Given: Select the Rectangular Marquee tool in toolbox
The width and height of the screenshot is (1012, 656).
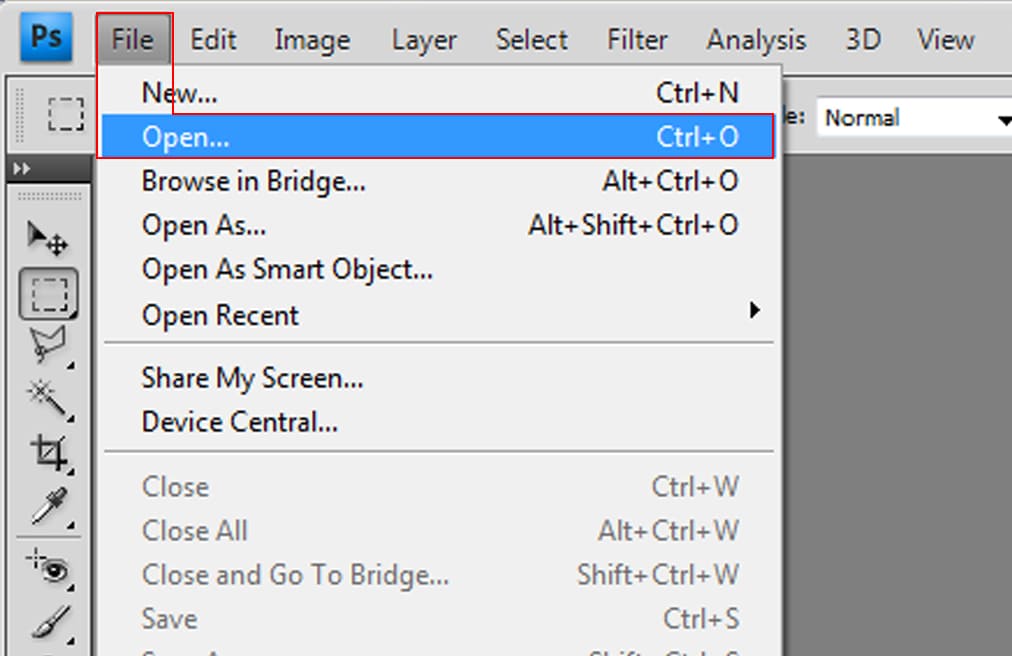Looking at the screenshot, I should (47, 294).
